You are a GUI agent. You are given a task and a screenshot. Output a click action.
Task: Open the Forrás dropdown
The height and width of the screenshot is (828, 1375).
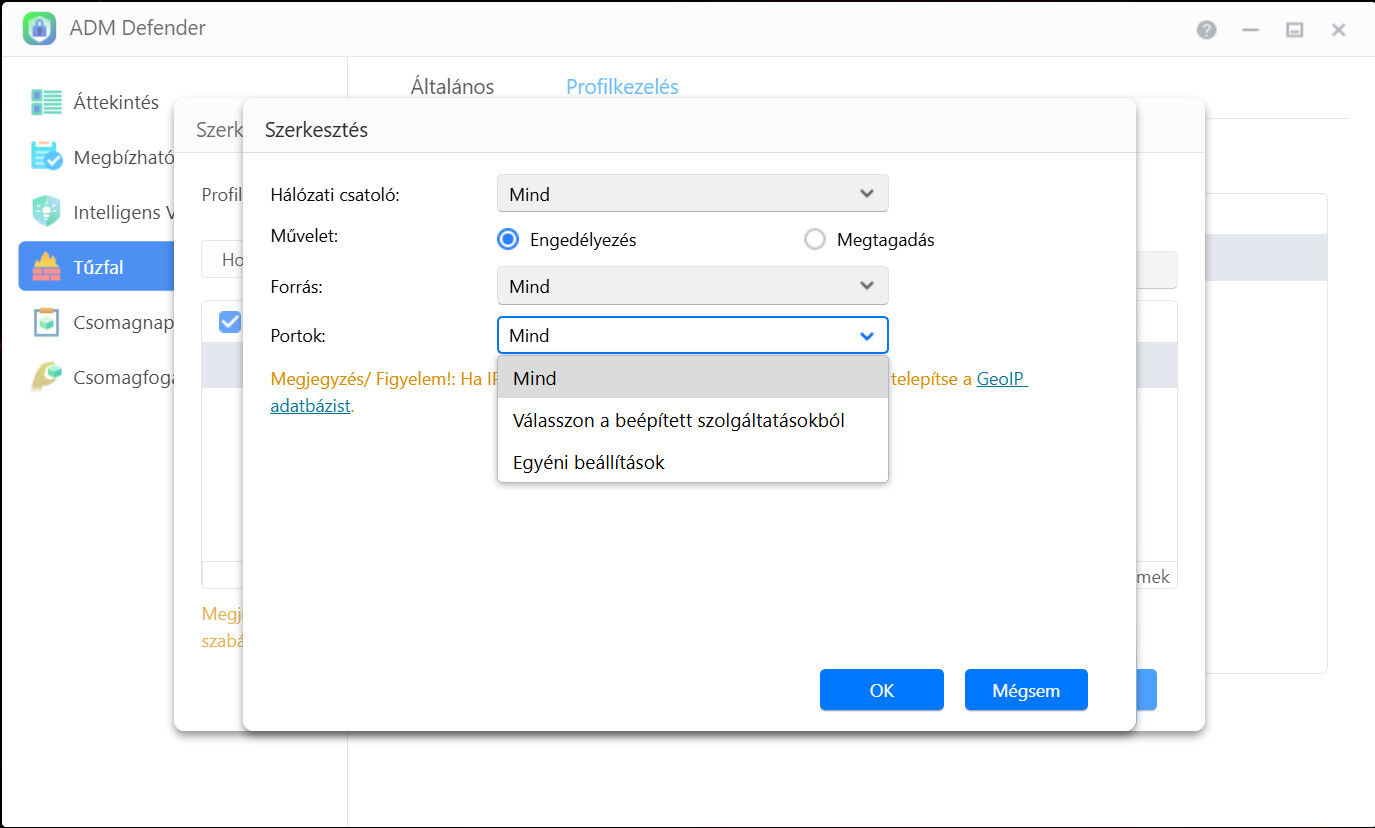click(x=692, y=287)
